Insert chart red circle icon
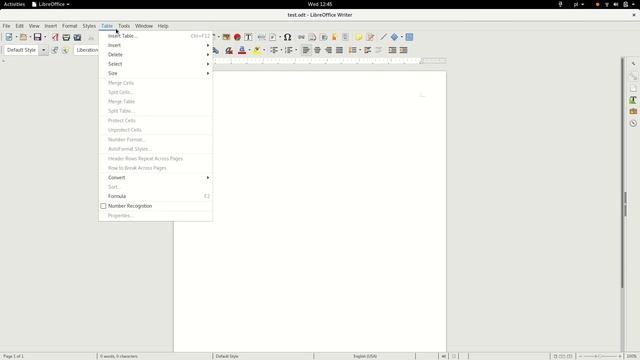The image size is (640, 360). coord(237,37)
